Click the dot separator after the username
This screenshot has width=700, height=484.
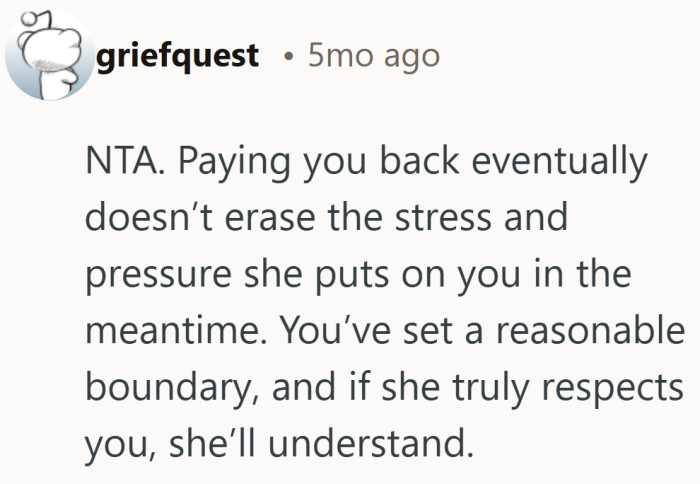287,57
